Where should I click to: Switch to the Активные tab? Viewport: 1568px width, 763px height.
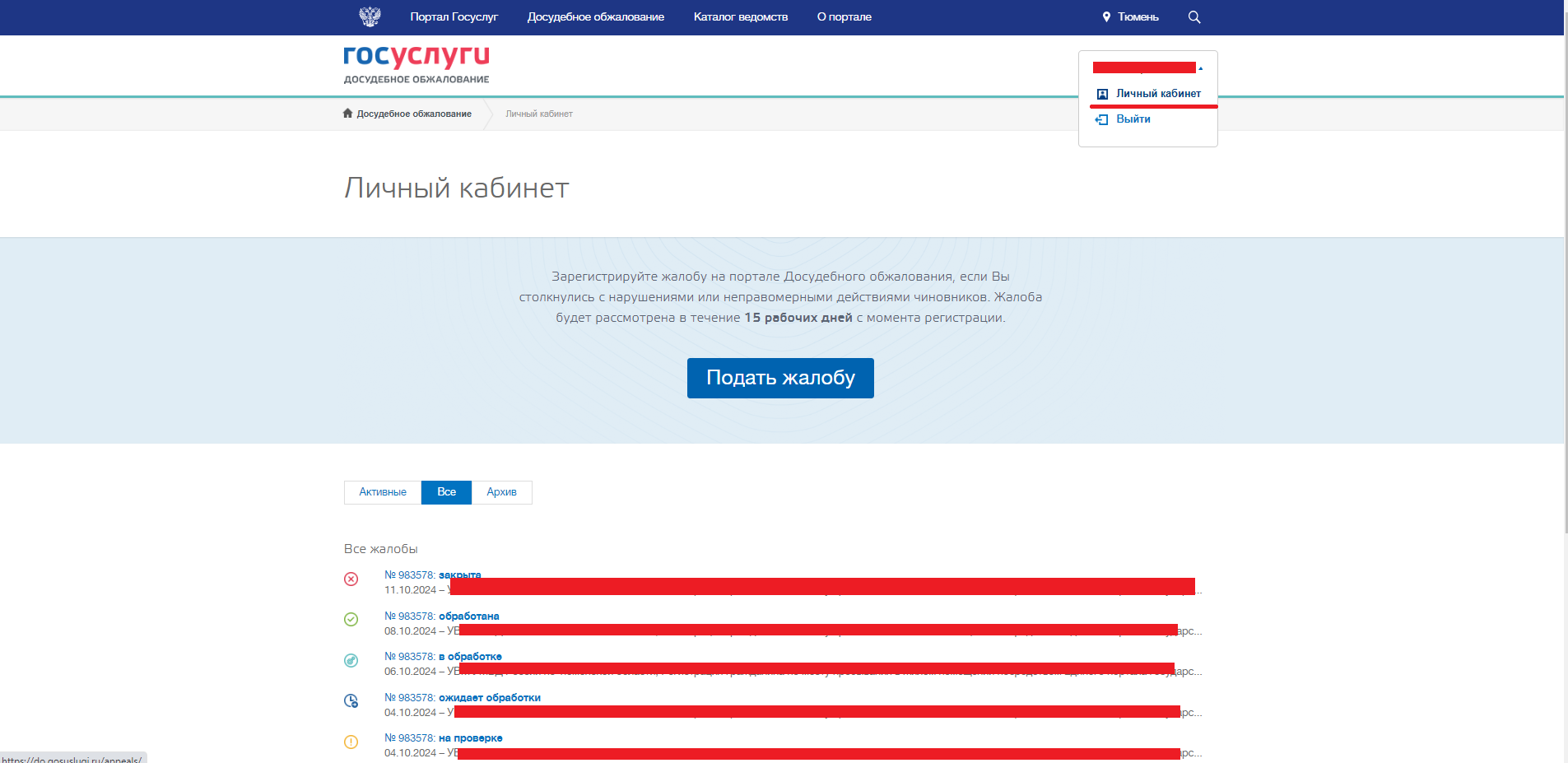(383, 492)
